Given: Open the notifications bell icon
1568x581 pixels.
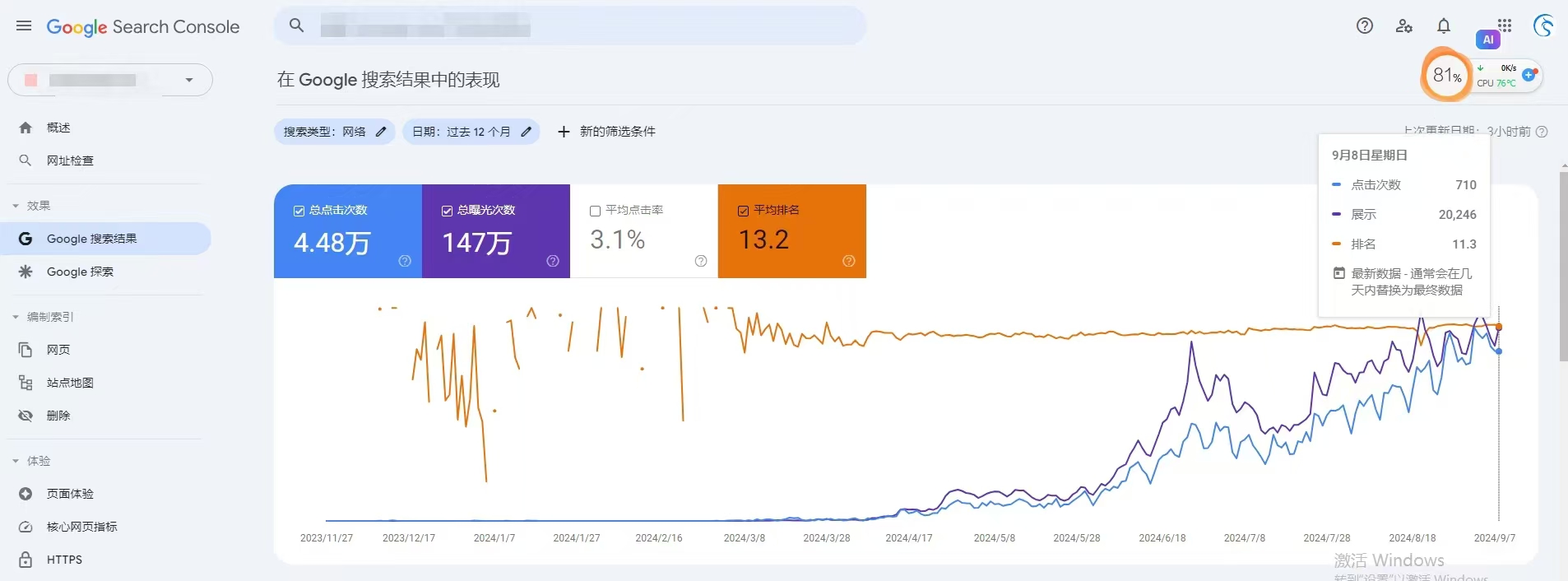Looking at the screenshot, I should pos(1444,26).
